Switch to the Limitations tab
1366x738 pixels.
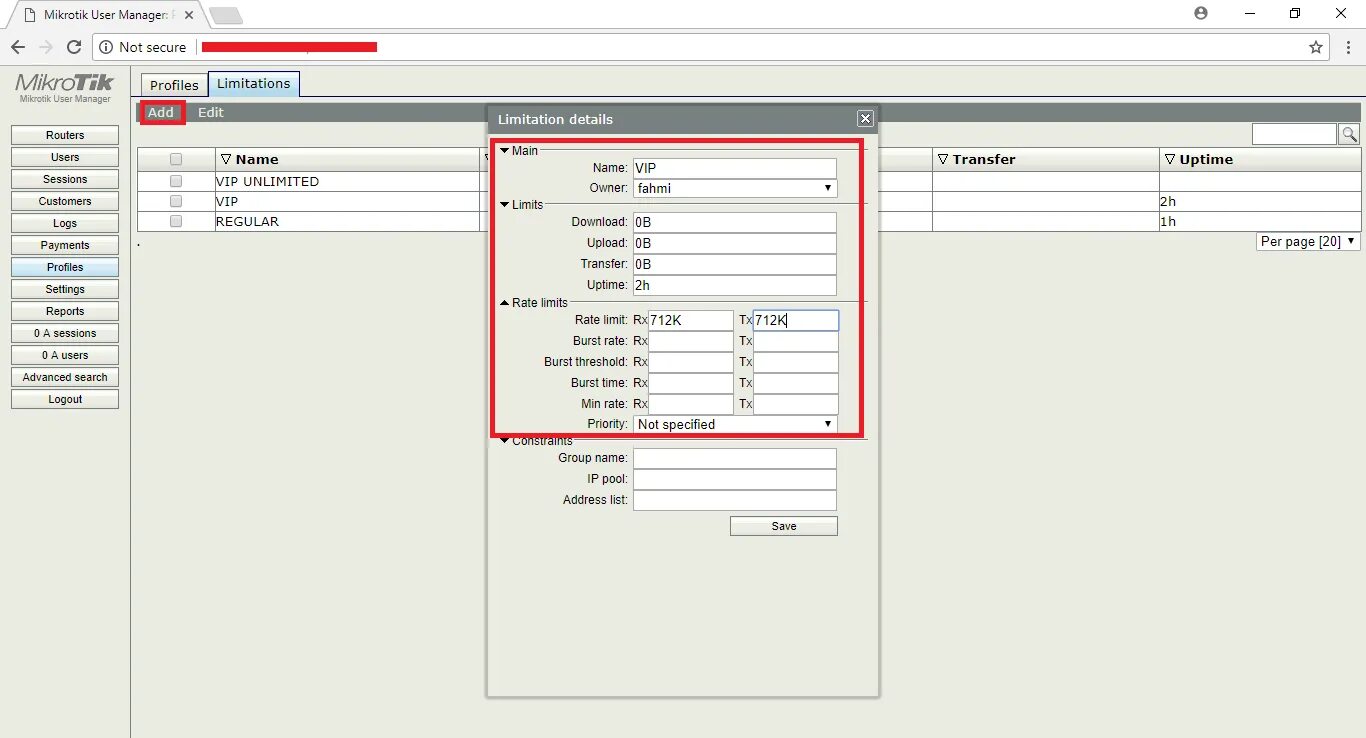tap(254, 84)
